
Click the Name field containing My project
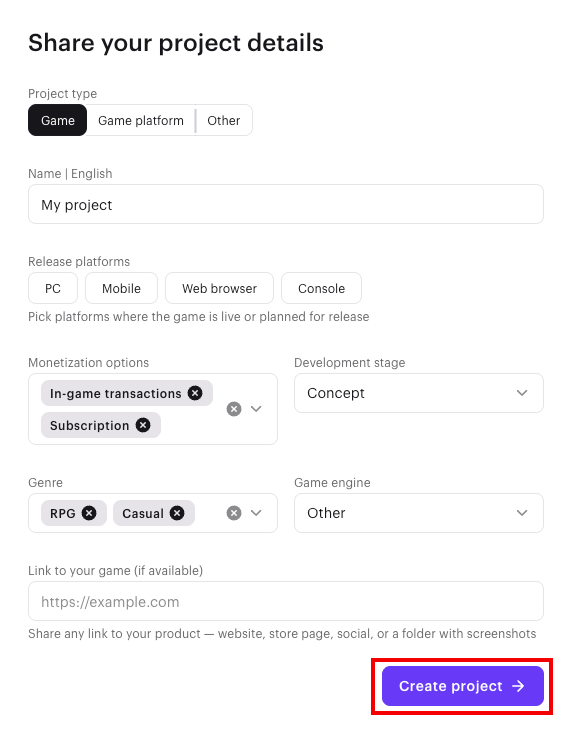point(286,204)
